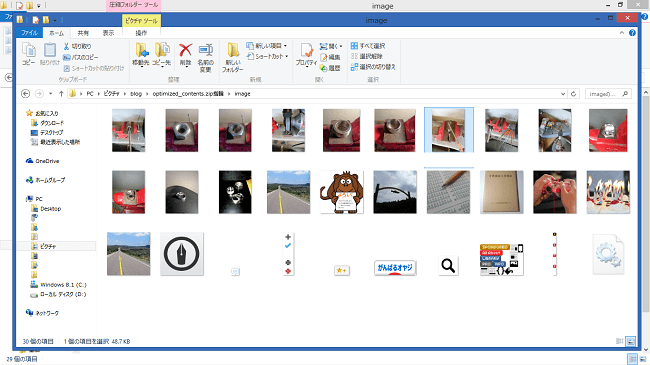The width and height of the screenshot is (650, 365).
Task: Open the 操作 (Manage) tab
Action: tap(141, 33)
